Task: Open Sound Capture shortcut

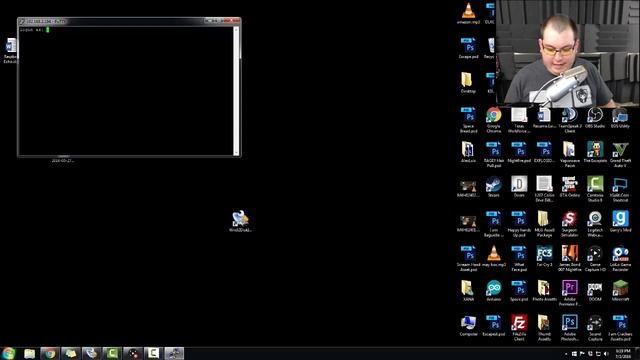Action: (595, 327)
